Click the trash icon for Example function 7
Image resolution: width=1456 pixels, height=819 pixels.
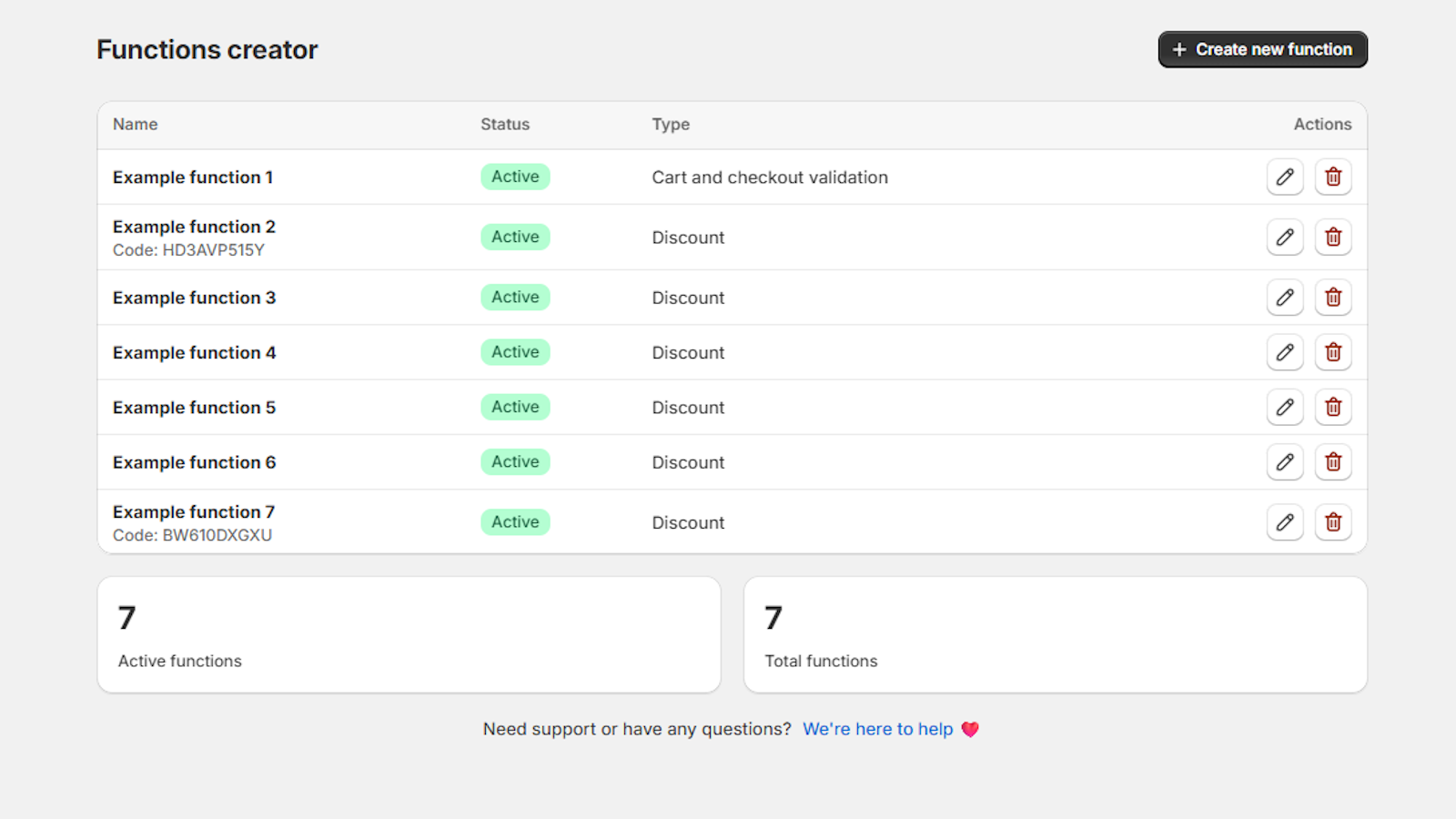(x=1333, y=522)
